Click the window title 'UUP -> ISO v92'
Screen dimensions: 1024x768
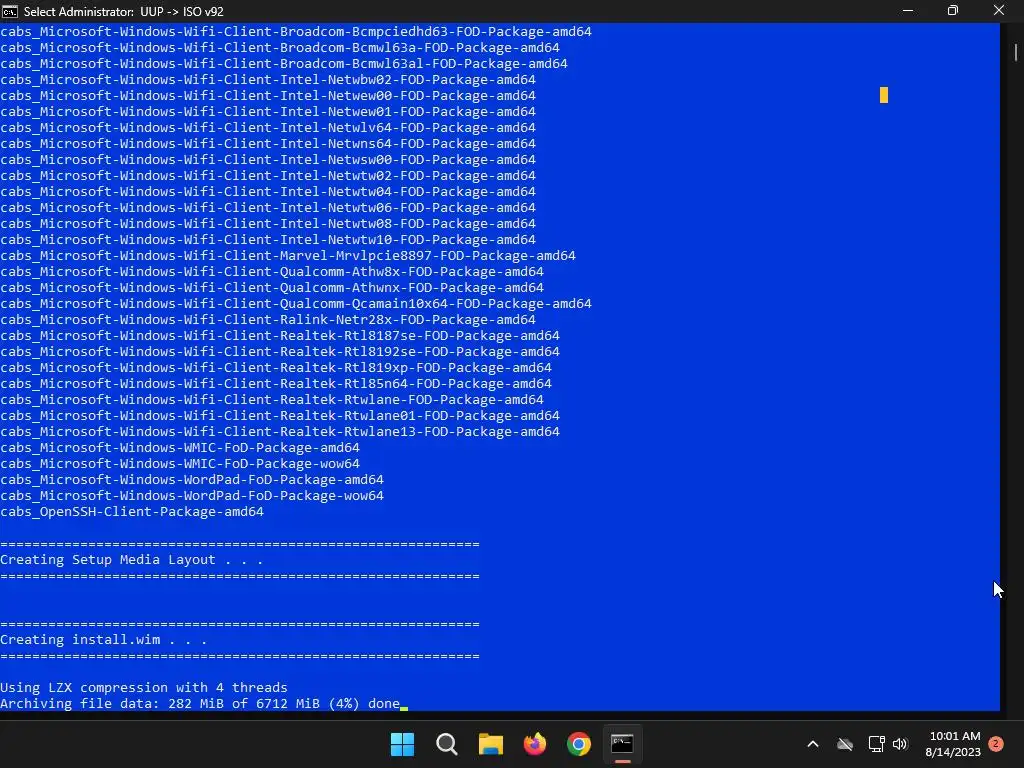(182, 12)
